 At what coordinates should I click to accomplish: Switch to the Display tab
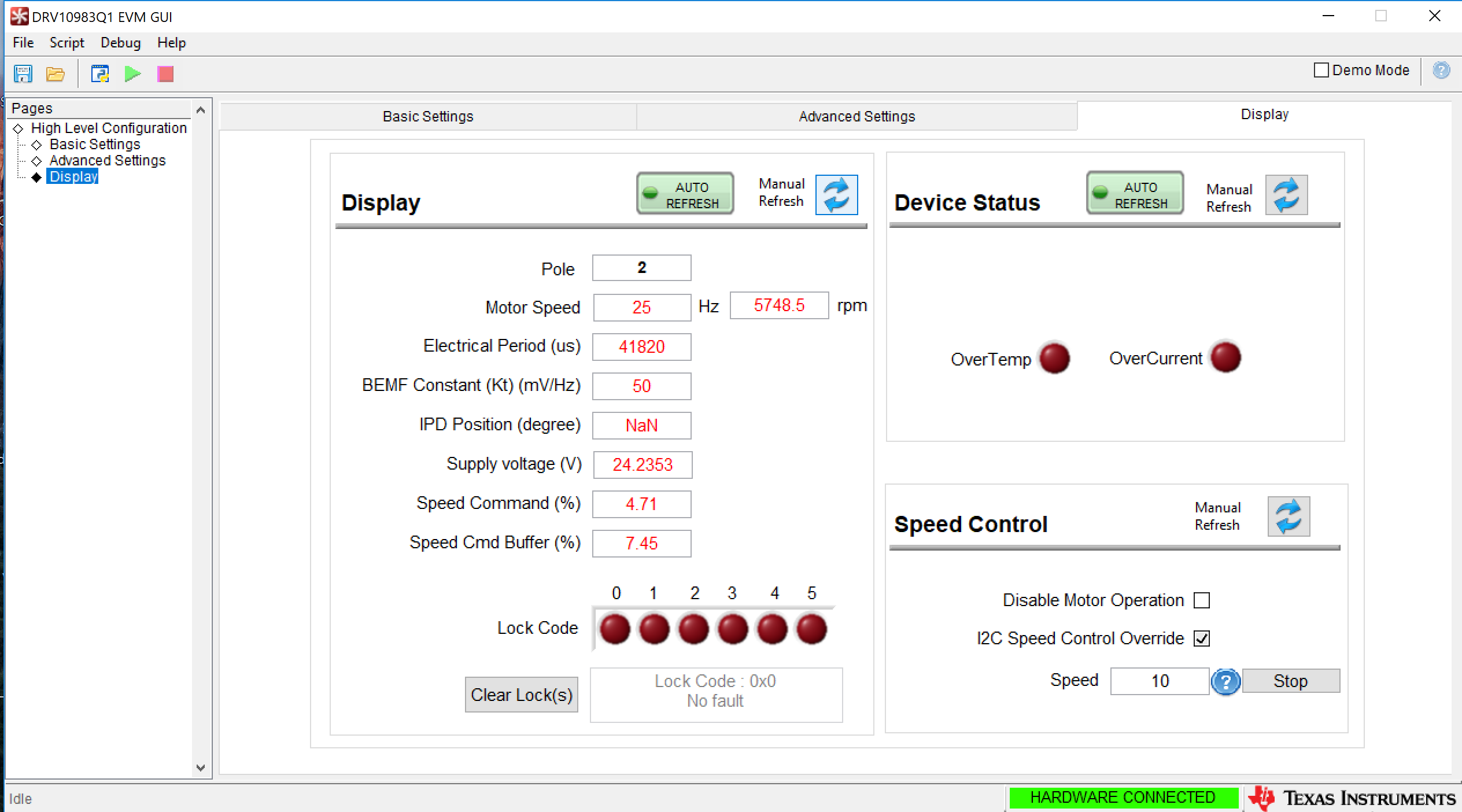point(1264,115)
